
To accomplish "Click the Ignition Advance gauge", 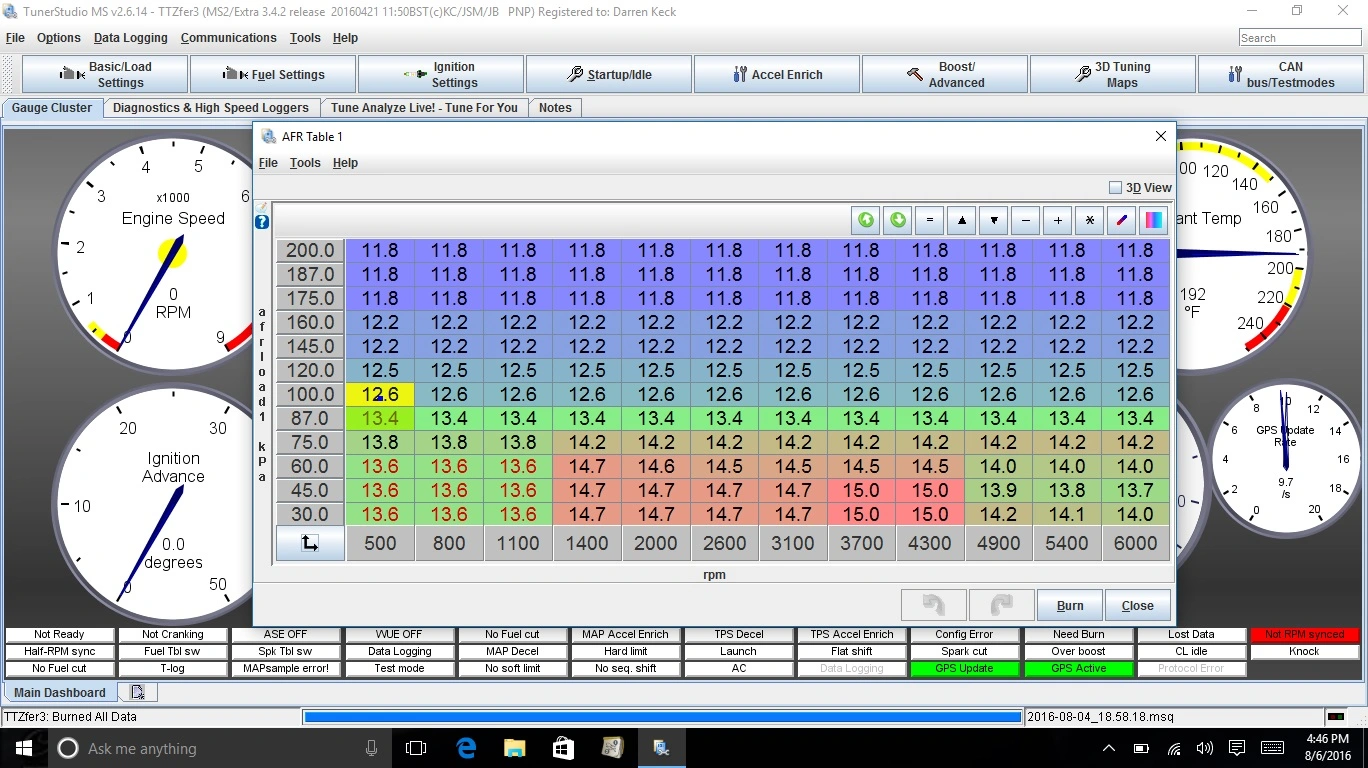I will pos(172,506).
